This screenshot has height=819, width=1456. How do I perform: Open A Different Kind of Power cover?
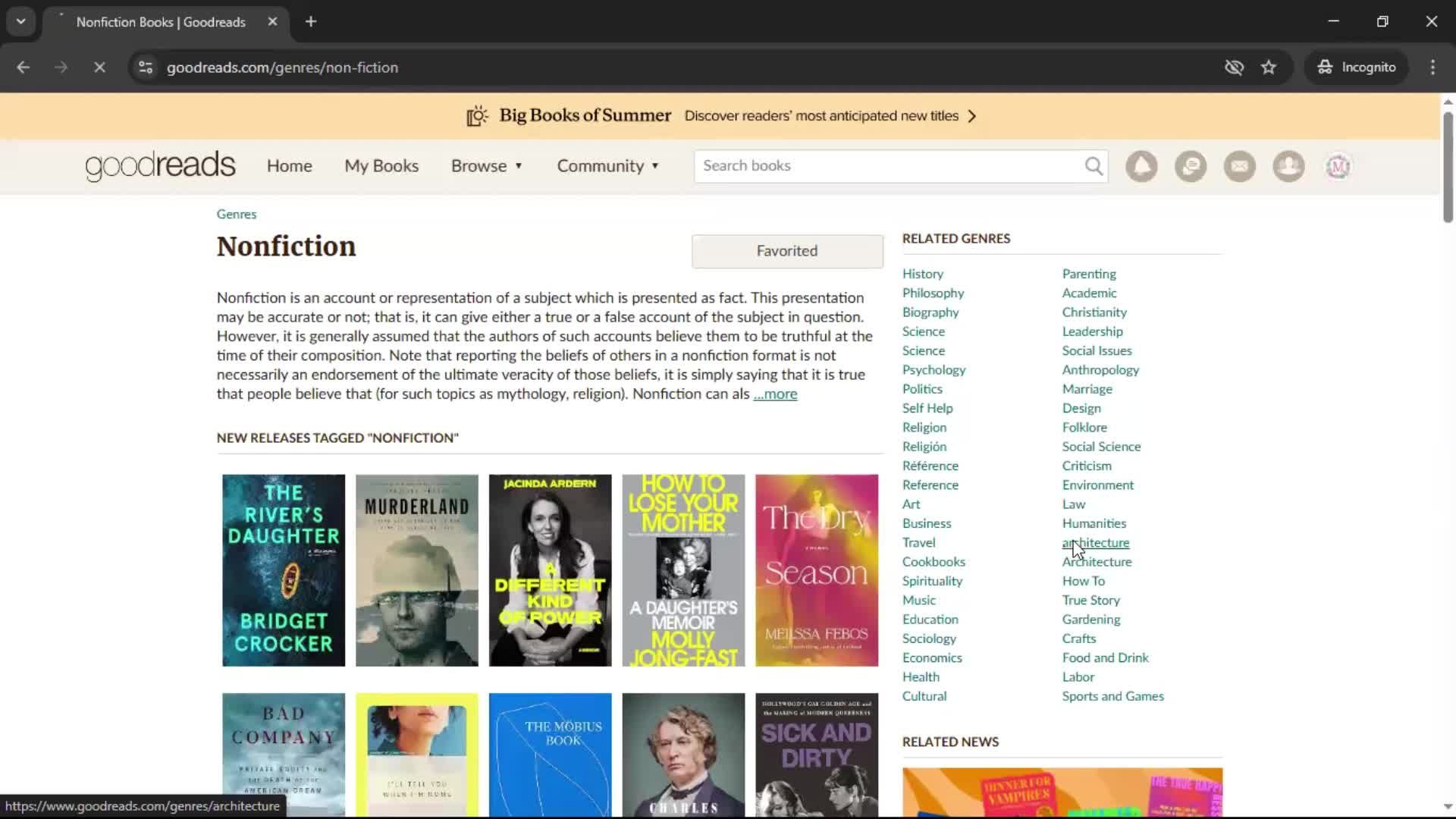pos(551,570)
